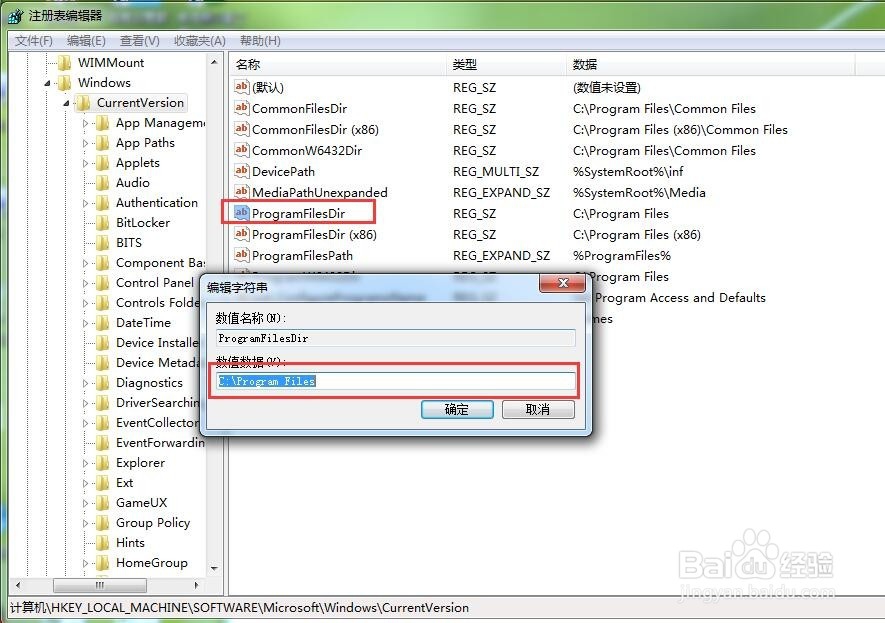The width and height of the screenshot is (885, 623).
Task: Click the 数值数据 input field
Action: [396, 381]
